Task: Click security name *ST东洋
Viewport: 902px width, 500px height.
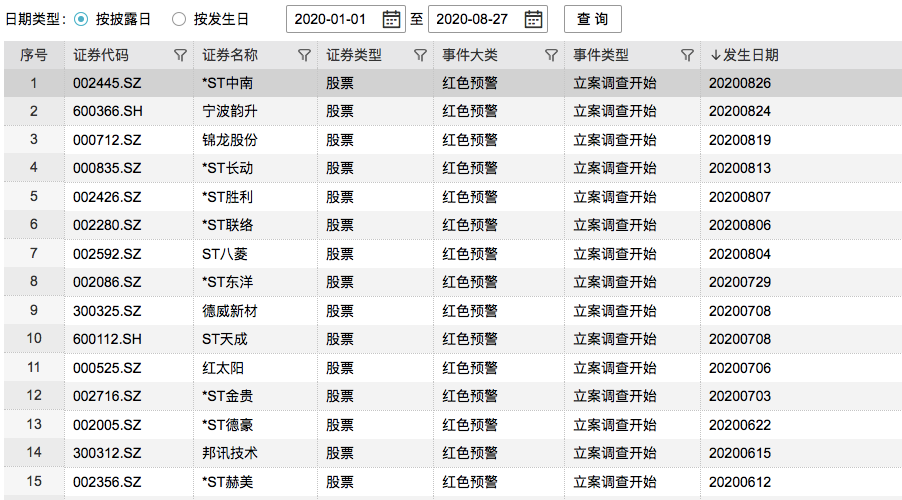Action: [x=227, y=282]
